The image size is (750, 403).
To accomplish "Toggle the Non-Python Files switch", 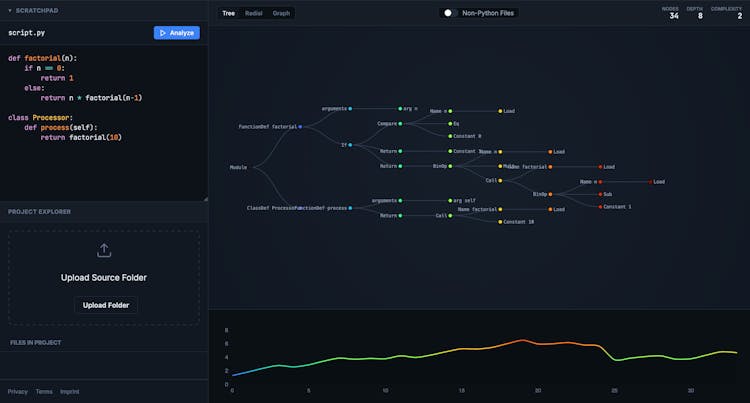I will 449,13.
